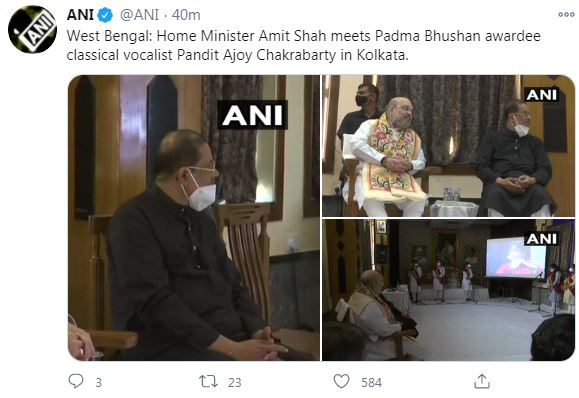
Task: Retweet the post using the arrows icon
Action: point(208,381)
